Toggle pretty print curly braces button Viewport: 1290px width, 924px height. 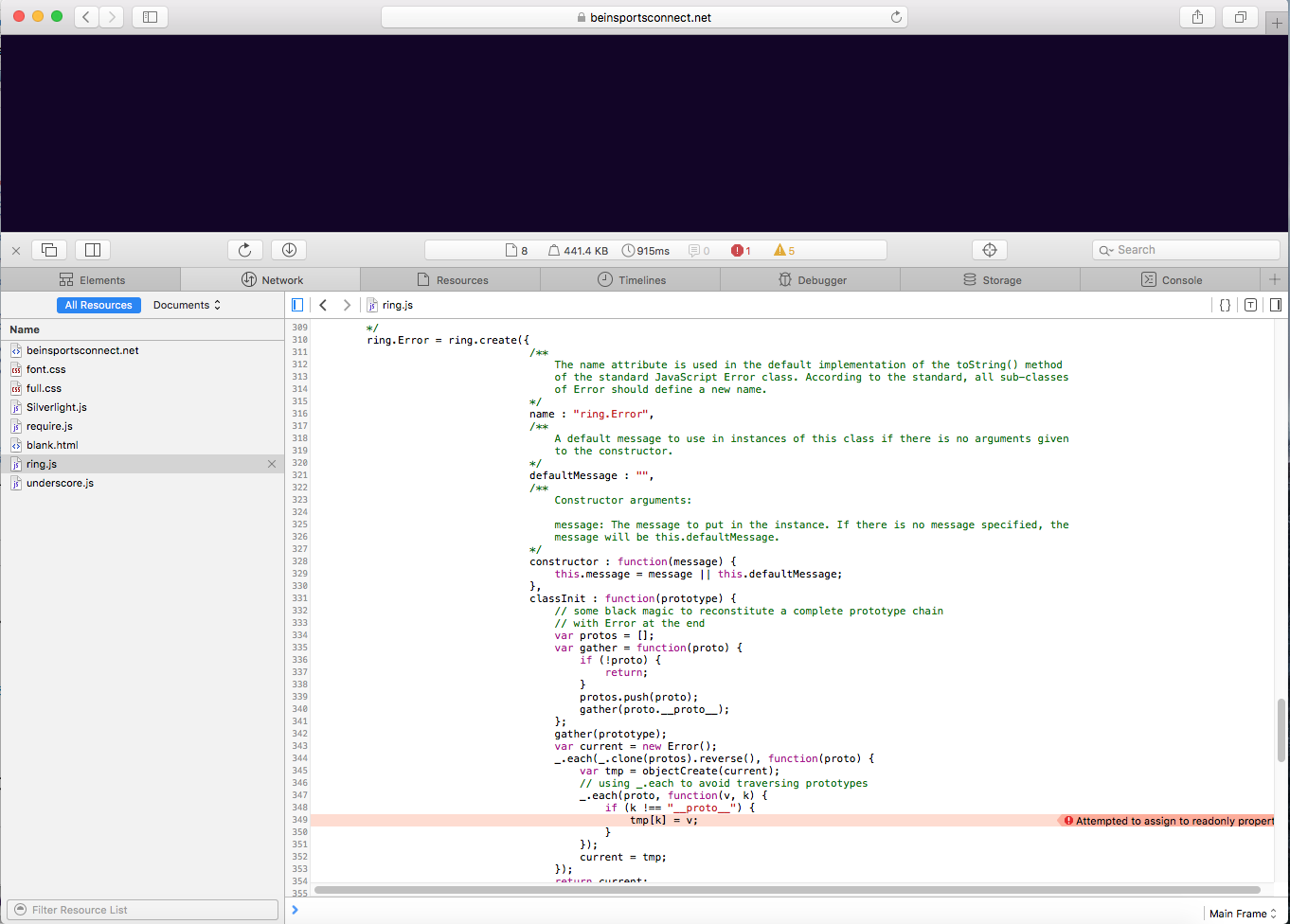coord(1225,305)
